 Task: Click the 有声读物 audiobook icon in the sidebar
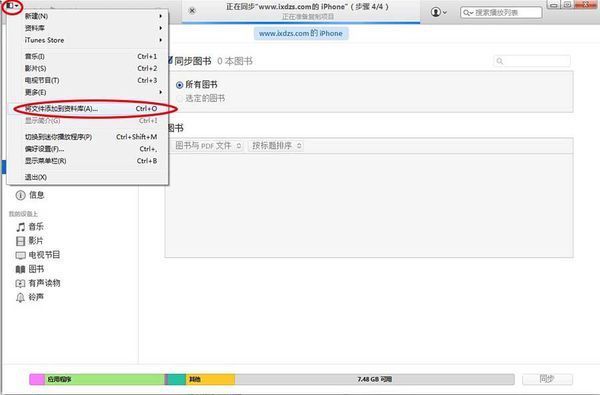20,283
